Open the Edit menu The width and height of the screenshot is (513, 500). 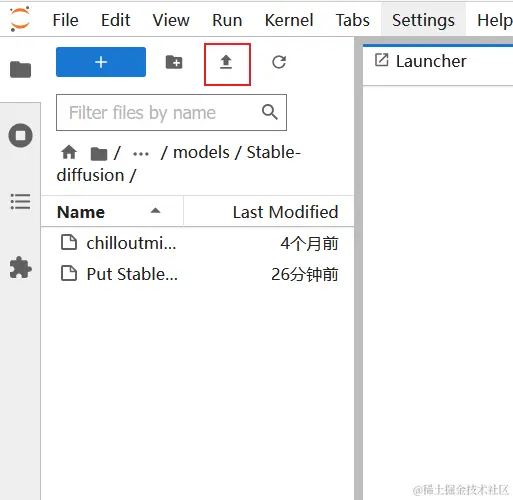tap(115, 20)
